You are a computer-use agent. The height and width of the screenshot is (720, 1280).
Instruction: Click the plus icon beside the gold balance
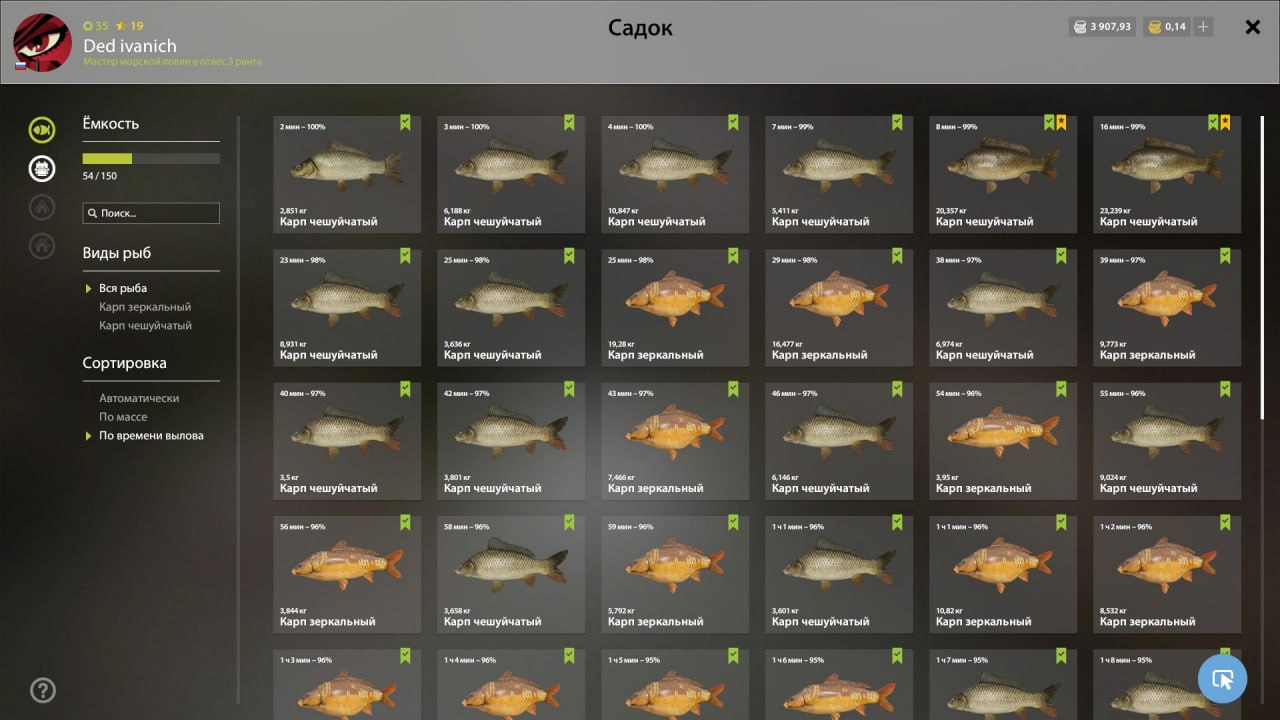point(1203,27)
